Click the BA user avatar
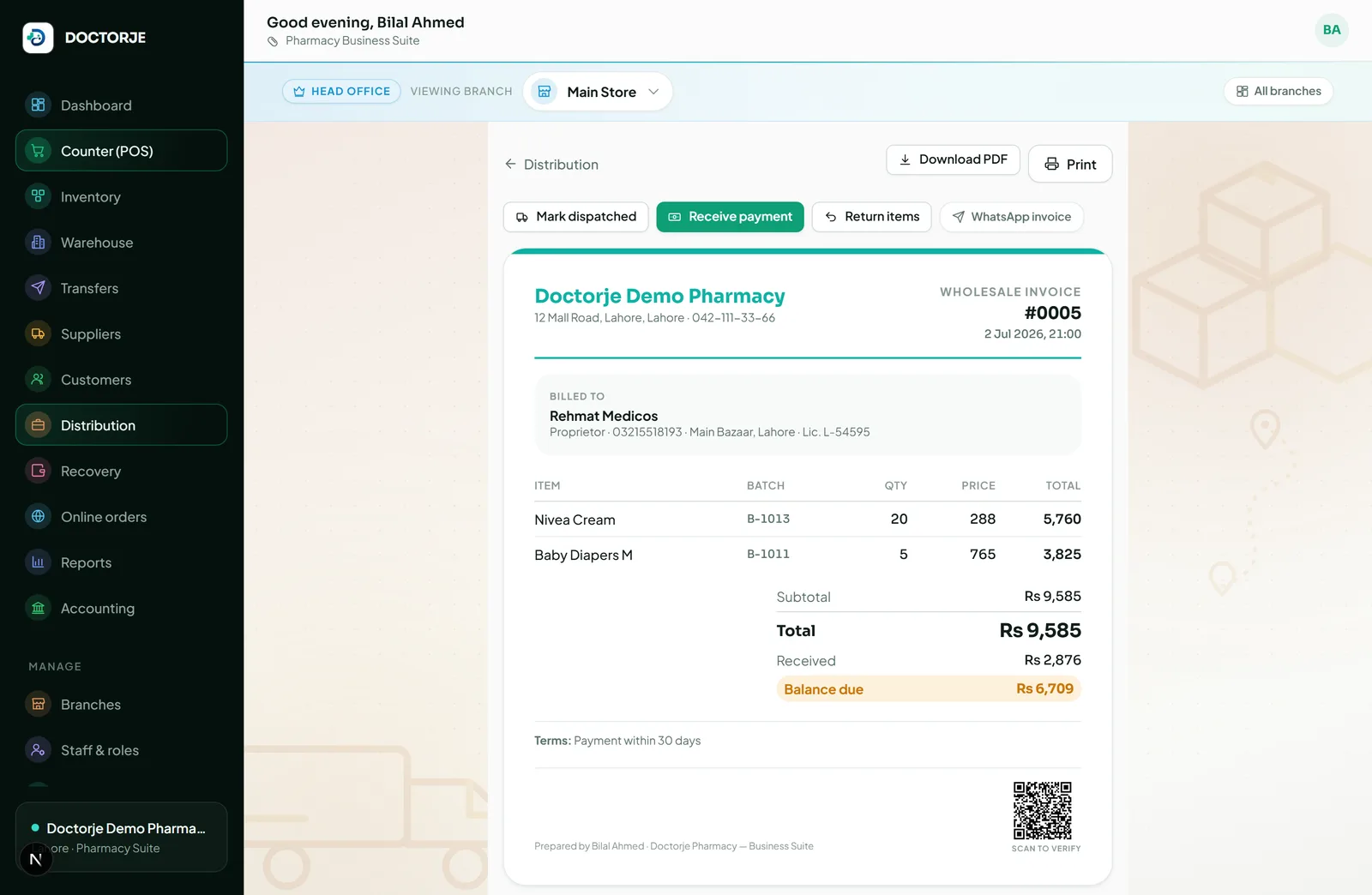 click(1332, 30)
